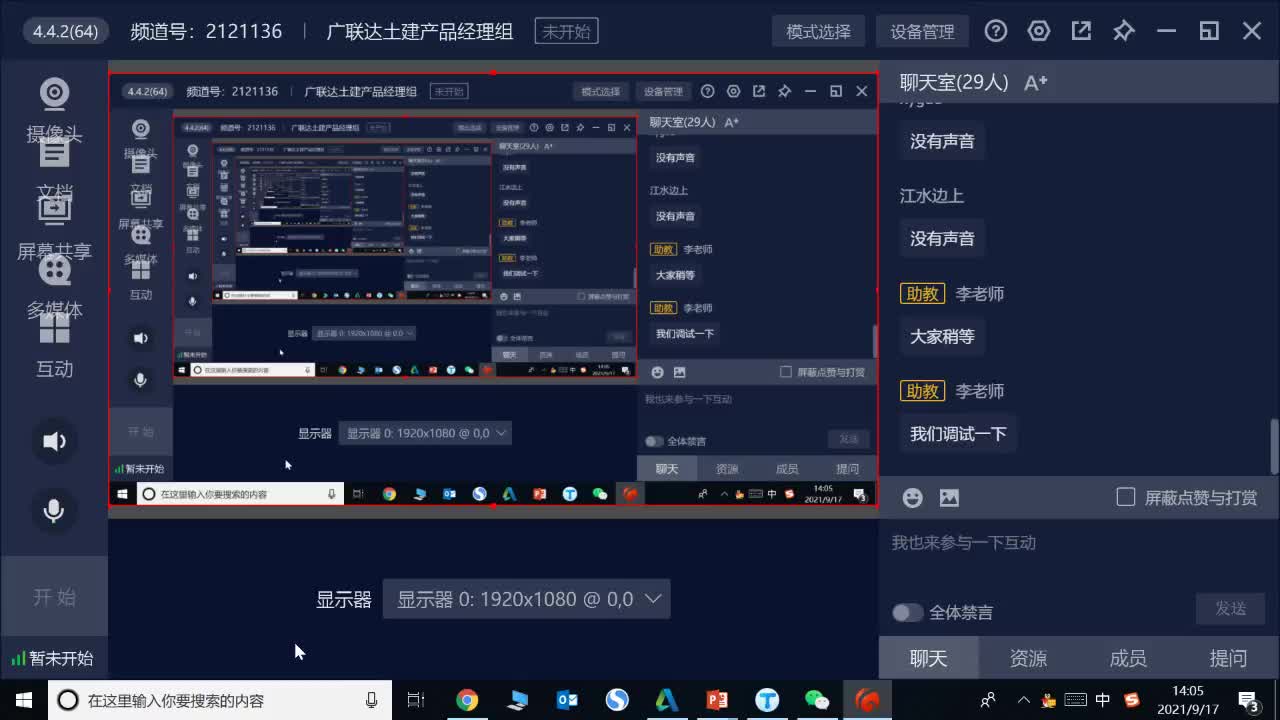
Task: Open WeChat from the taskbar
Action: coord(817,700)
